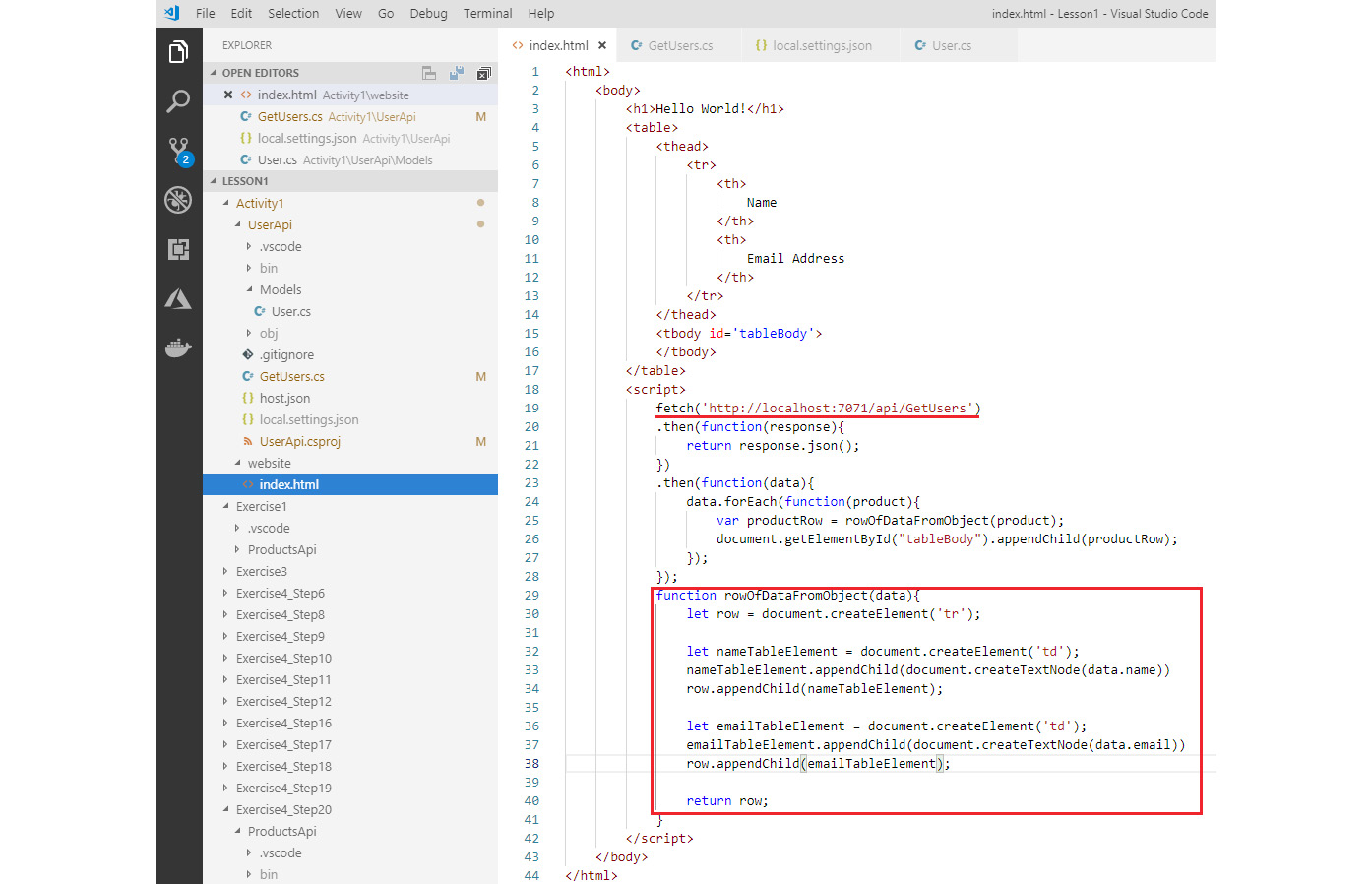Open the View menu

[x=348, y=13]
